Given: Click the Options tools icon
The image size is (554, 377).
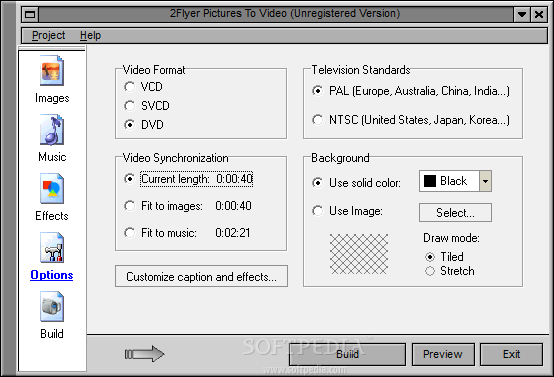Looking at the screenshot, I should click(52, 247).
